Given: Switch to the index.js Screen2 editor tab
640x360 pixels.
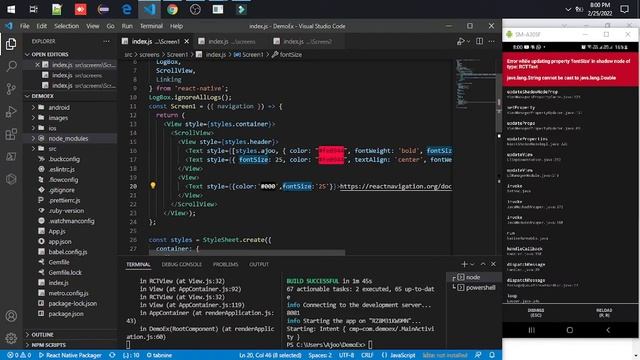Looking at the screenshot, I should click(308, 41).
